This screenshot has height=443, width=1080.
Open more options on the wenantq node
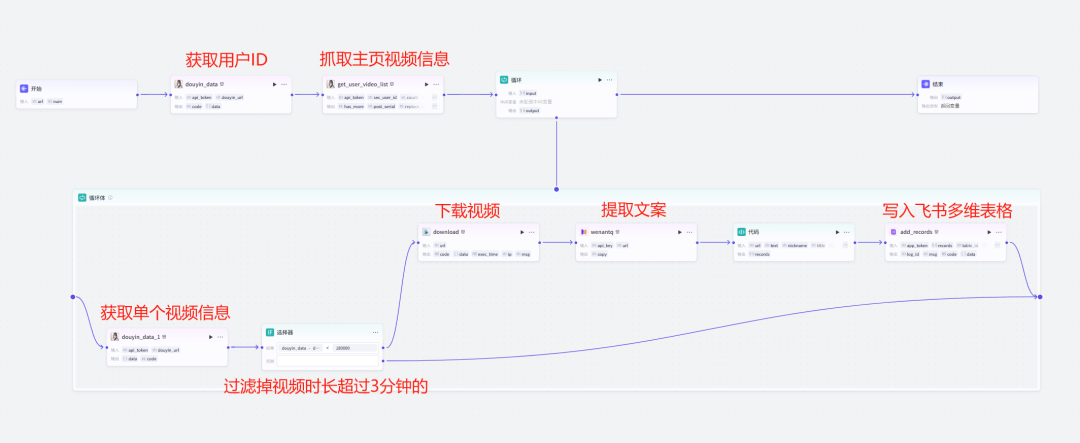[x=689, y=232]
